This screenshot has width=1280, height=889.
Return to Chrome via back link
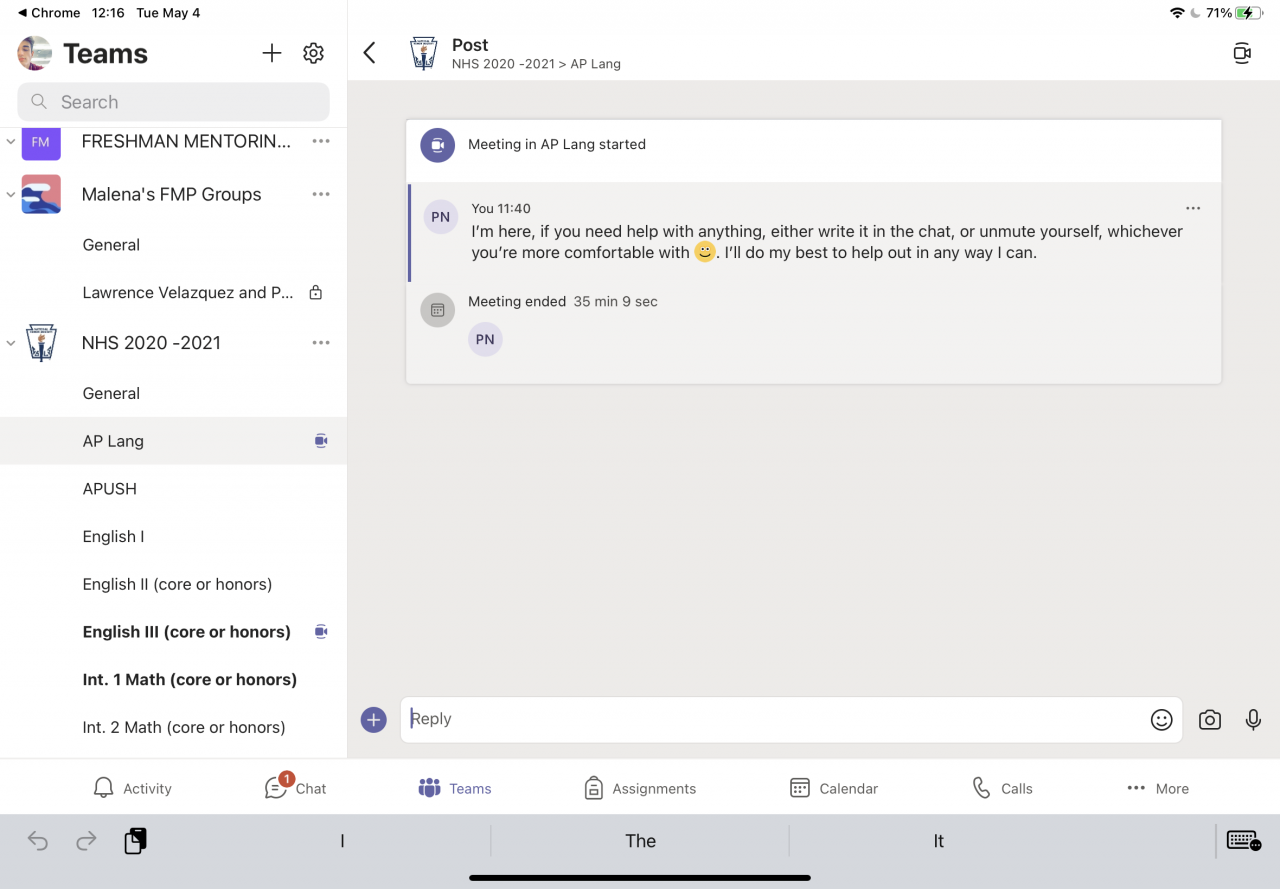coord(49,13)
